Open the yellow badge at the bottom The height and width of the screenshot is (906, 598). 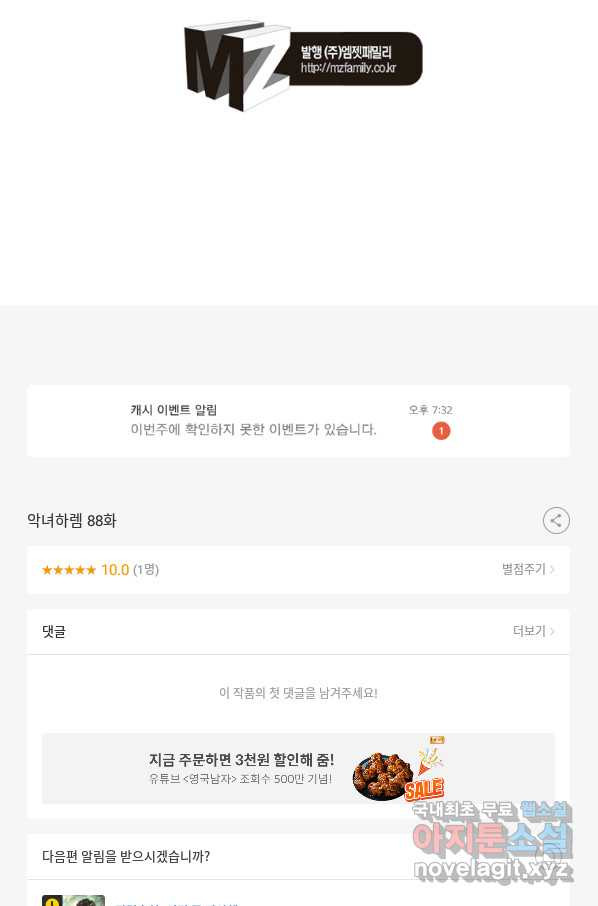tap(52, 900)
